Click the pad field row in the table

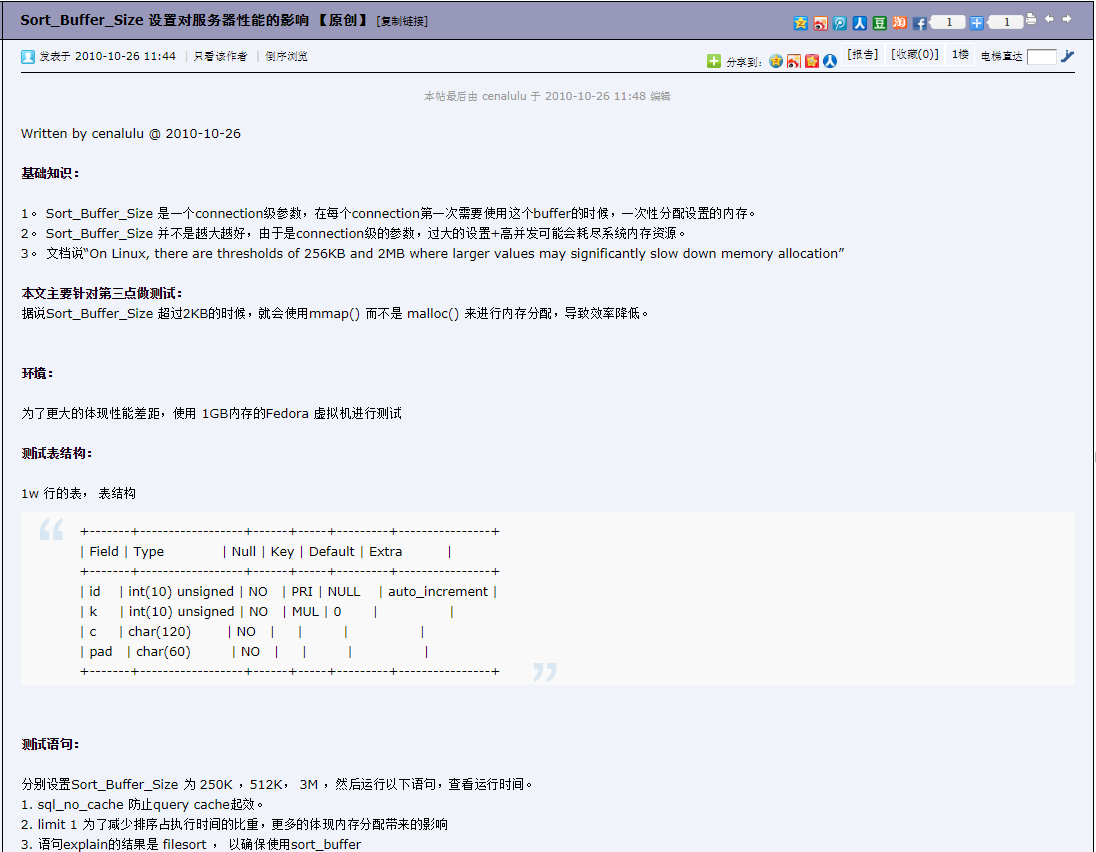click(x=254, y=652)
